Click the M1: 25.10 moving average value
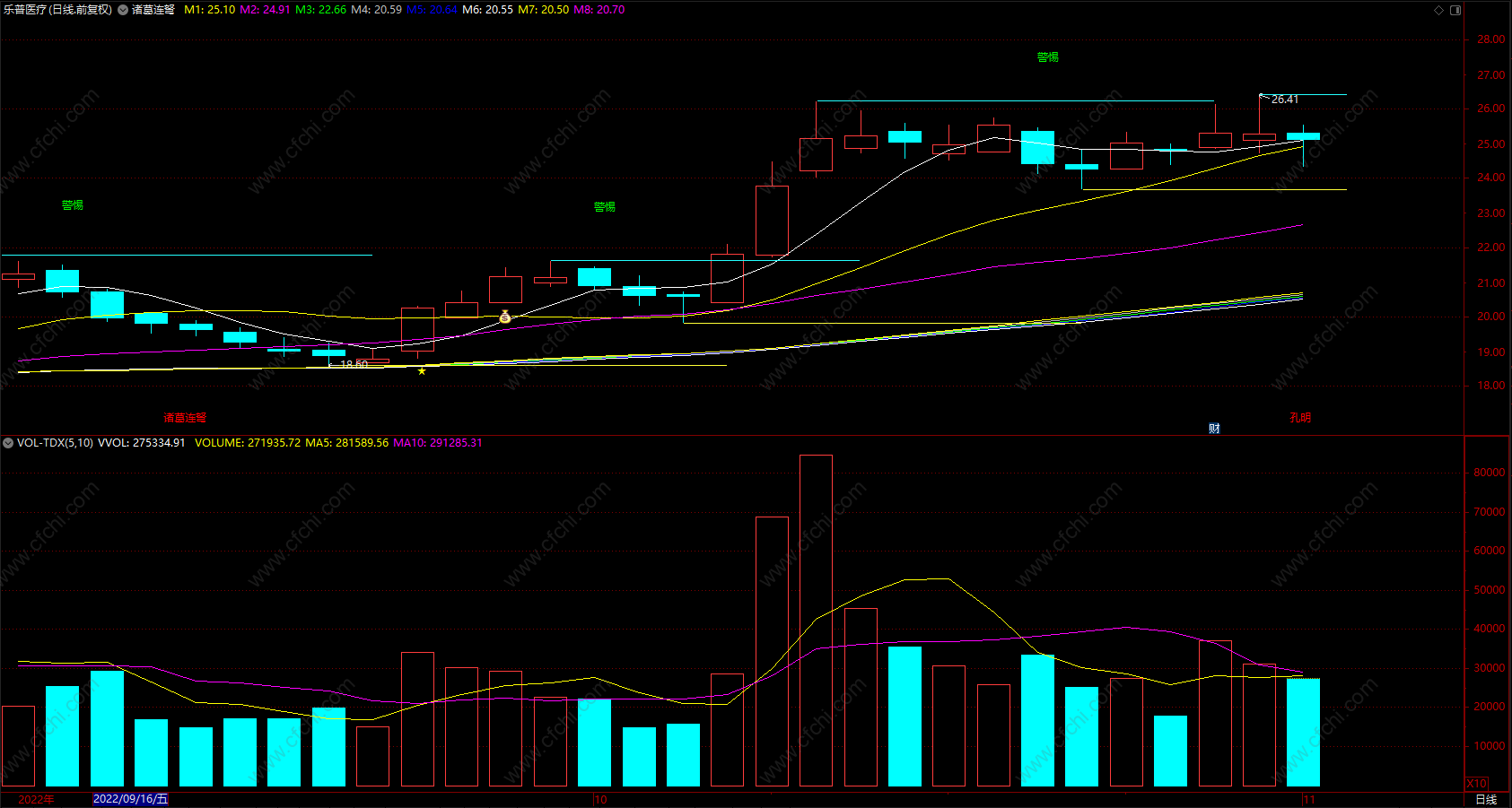 209,10
